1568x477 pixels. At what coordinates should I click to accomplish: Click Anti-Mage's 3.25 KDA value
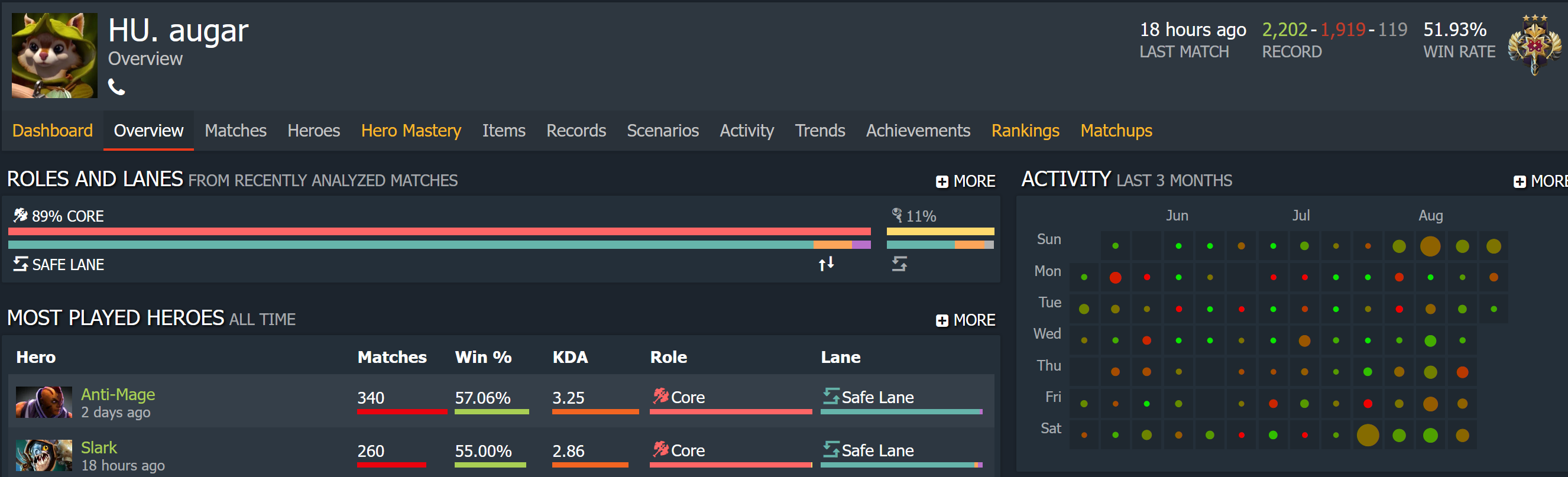569,397
